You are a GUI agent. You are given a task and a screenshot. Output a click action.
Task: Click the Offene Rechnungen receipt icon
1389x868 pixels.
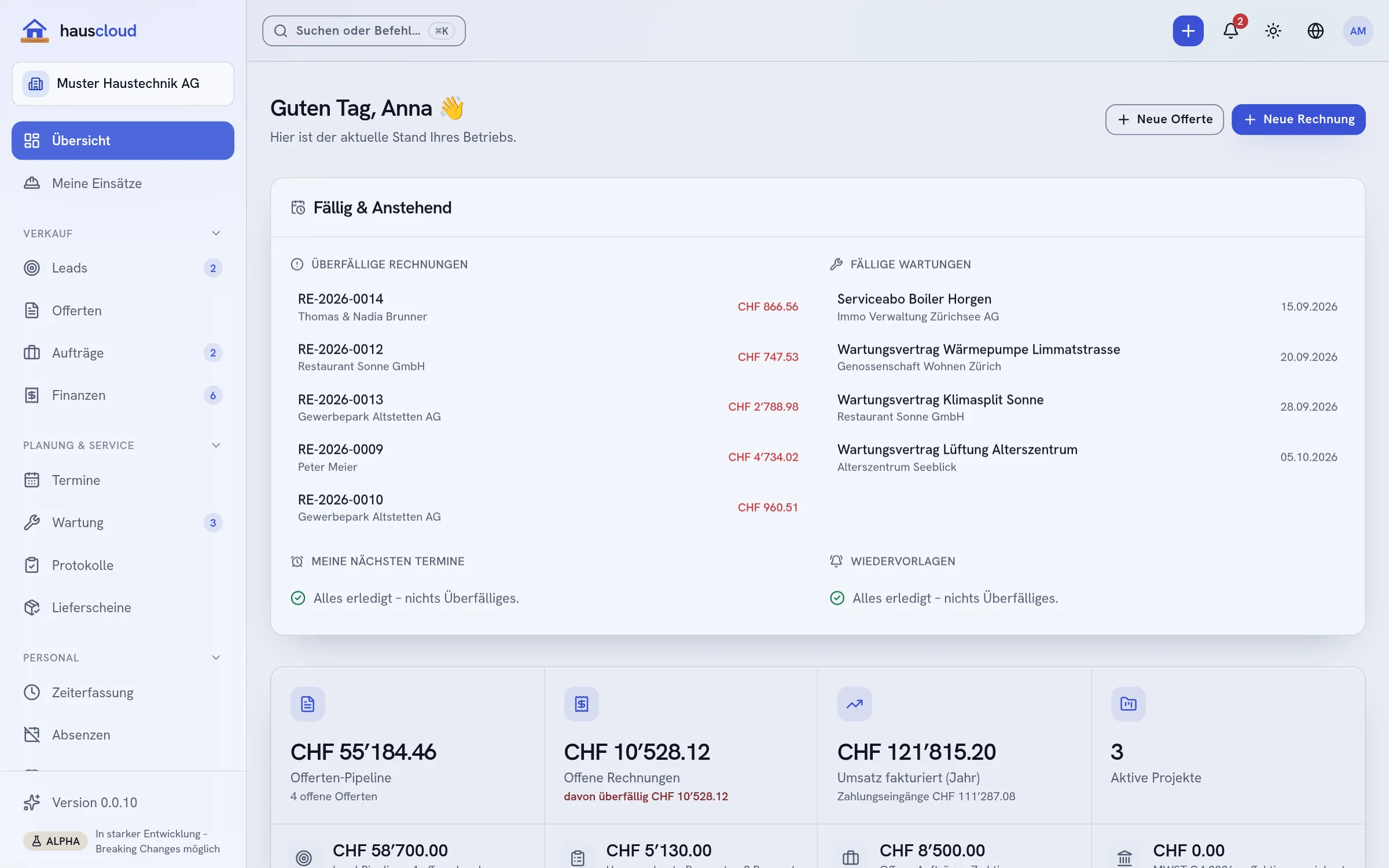coord(581,704)
